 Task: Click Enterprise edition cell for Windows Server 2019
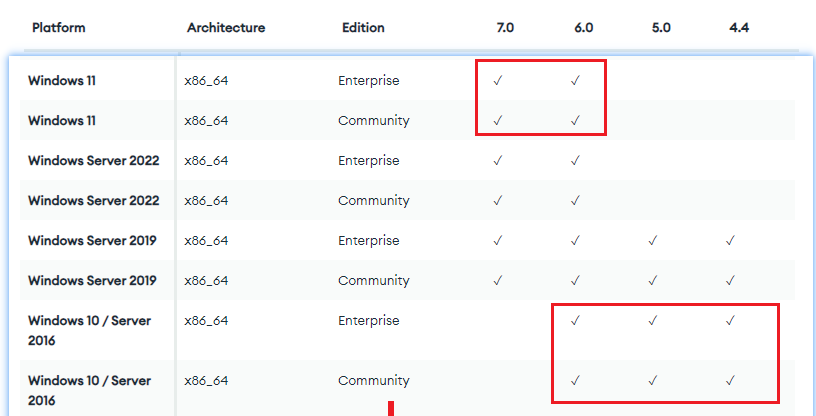pos(369,241)
